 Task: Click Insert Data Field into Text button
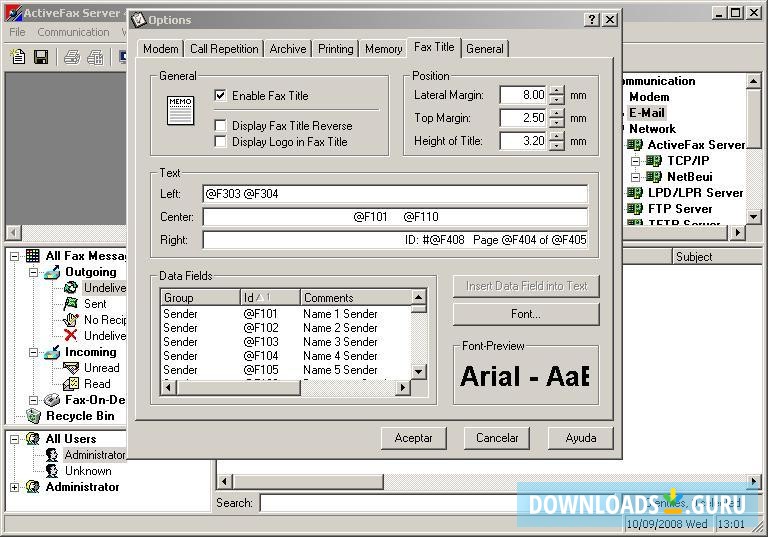(526, 286)
